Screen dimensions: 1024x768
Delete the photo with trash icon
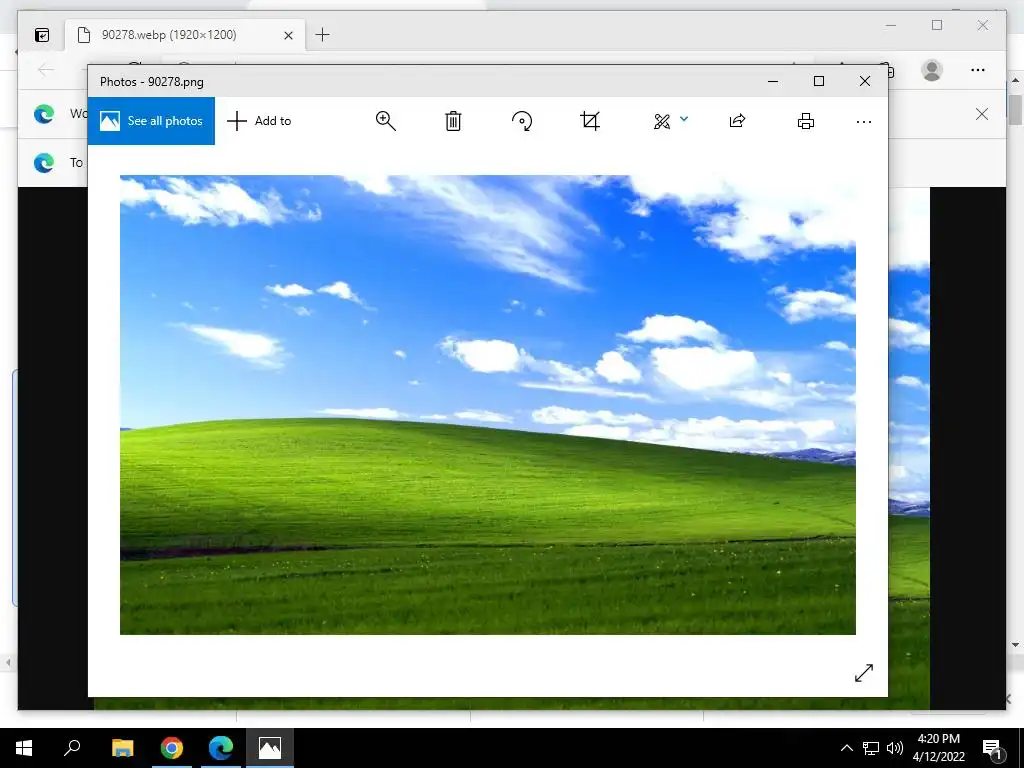point(453,121)
